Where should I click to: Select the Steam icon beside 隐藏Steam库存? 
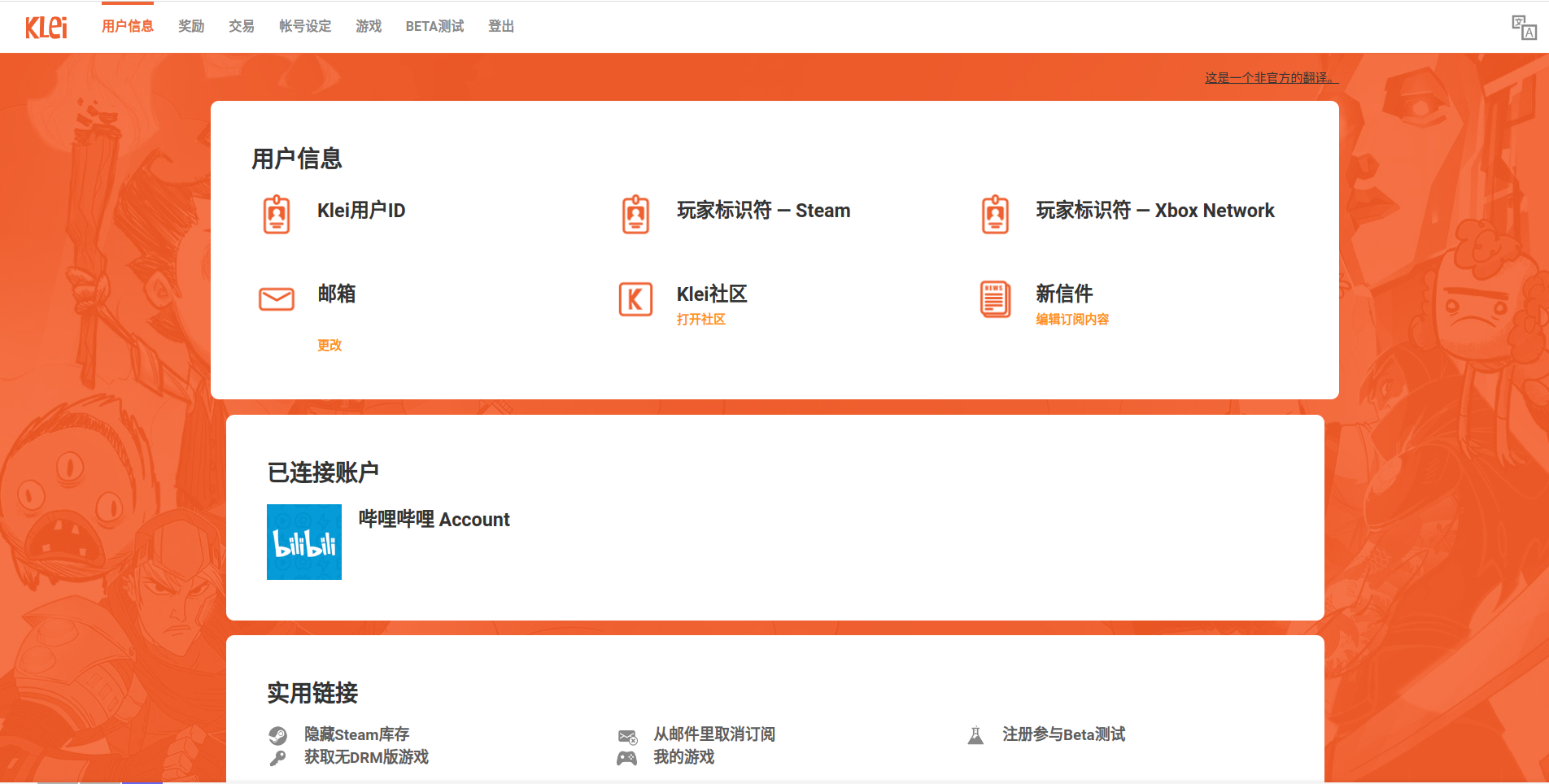pos(279,735)
